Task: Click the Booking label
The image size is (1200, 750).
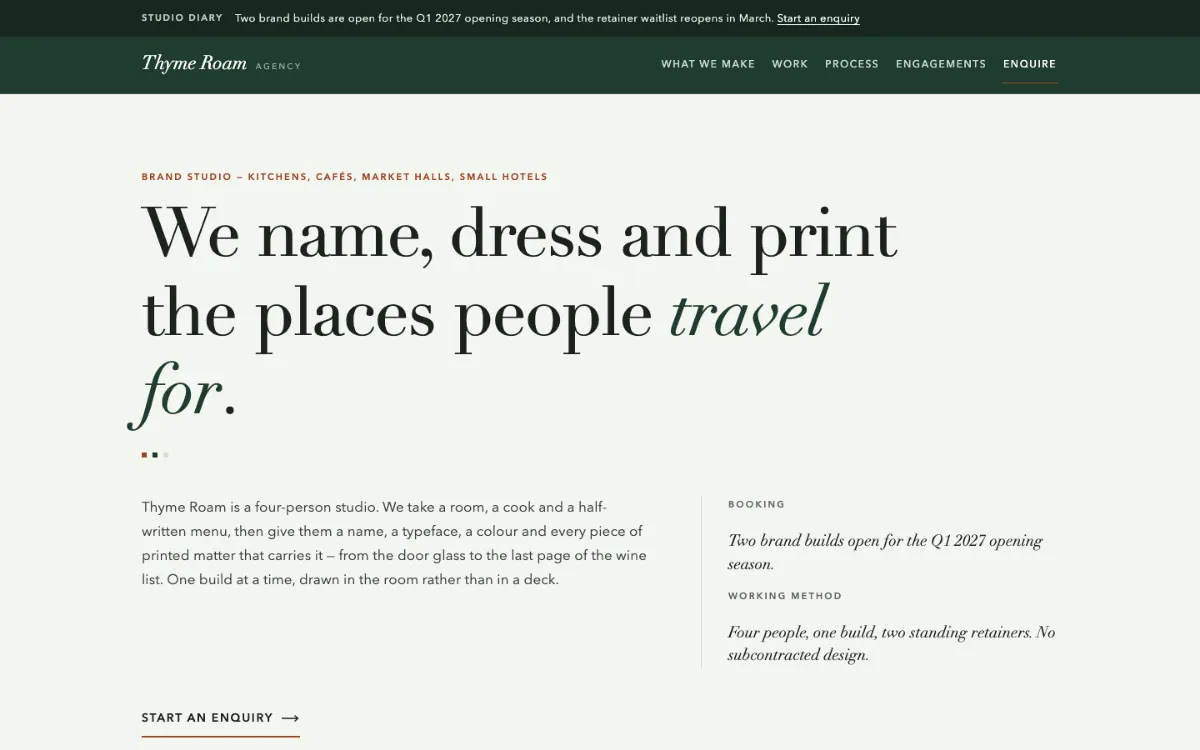Action: pyautogui.click(x=756, y=505)
